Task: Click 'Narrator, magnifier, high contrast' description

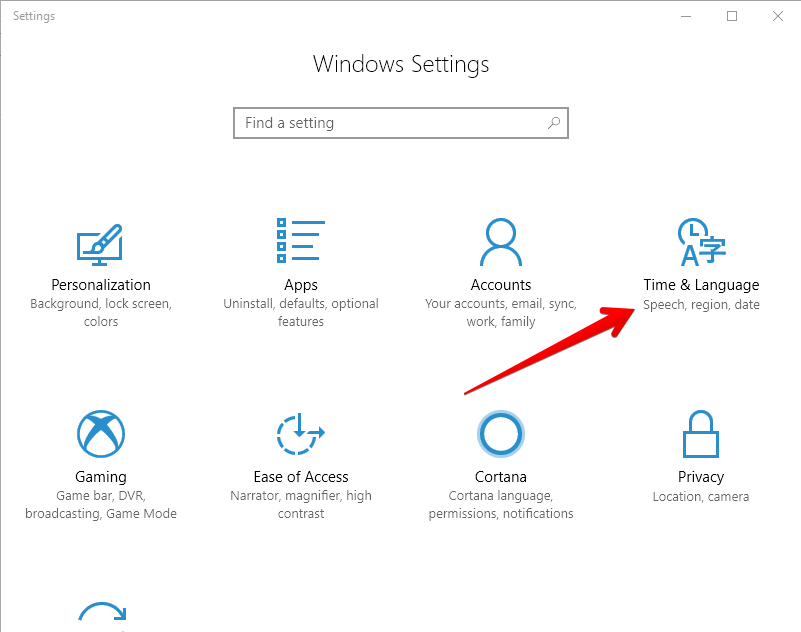Action: 301,504
